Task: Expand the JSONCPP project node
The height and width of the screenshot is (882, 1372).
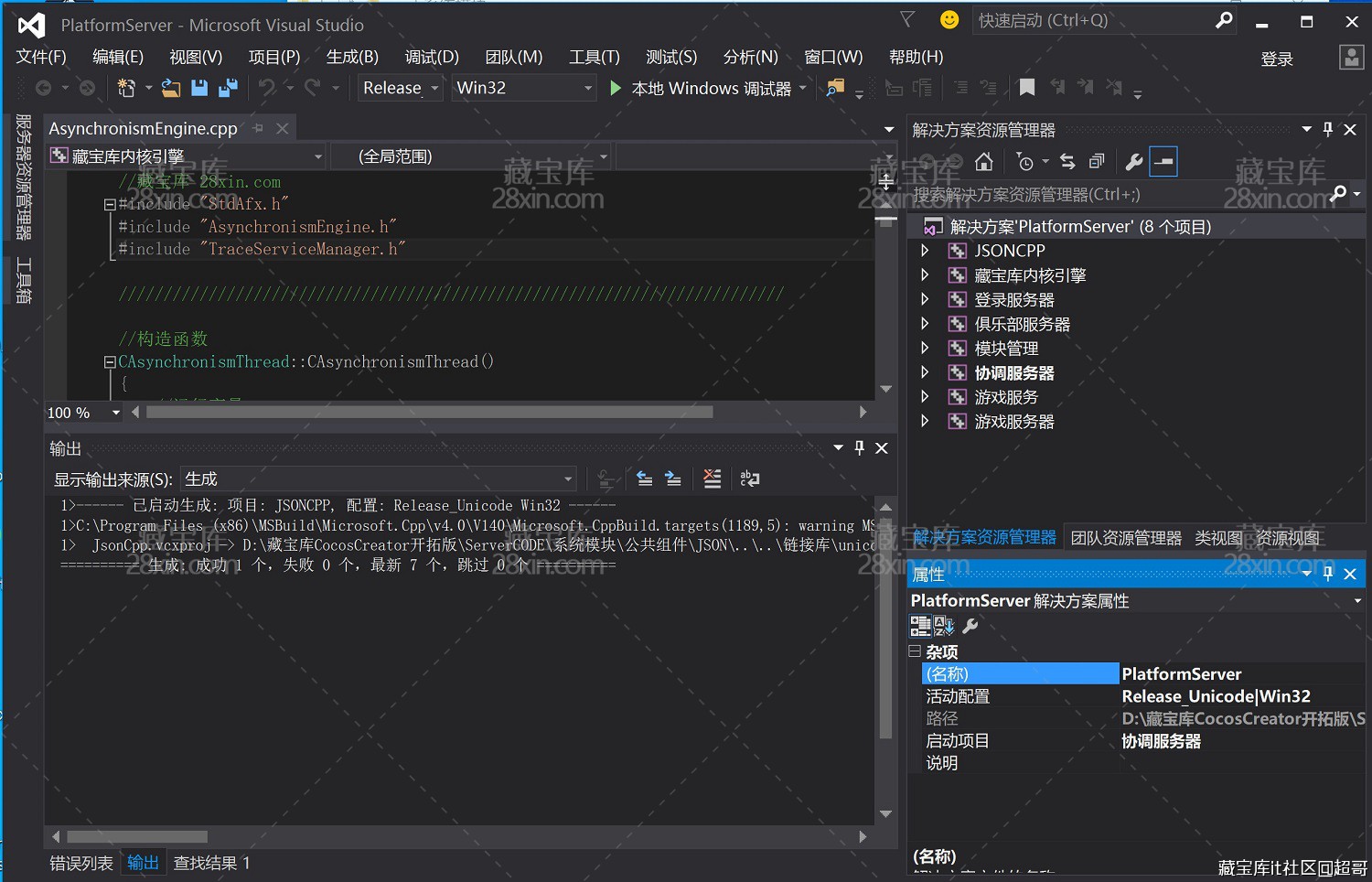Action: (925, 251)
